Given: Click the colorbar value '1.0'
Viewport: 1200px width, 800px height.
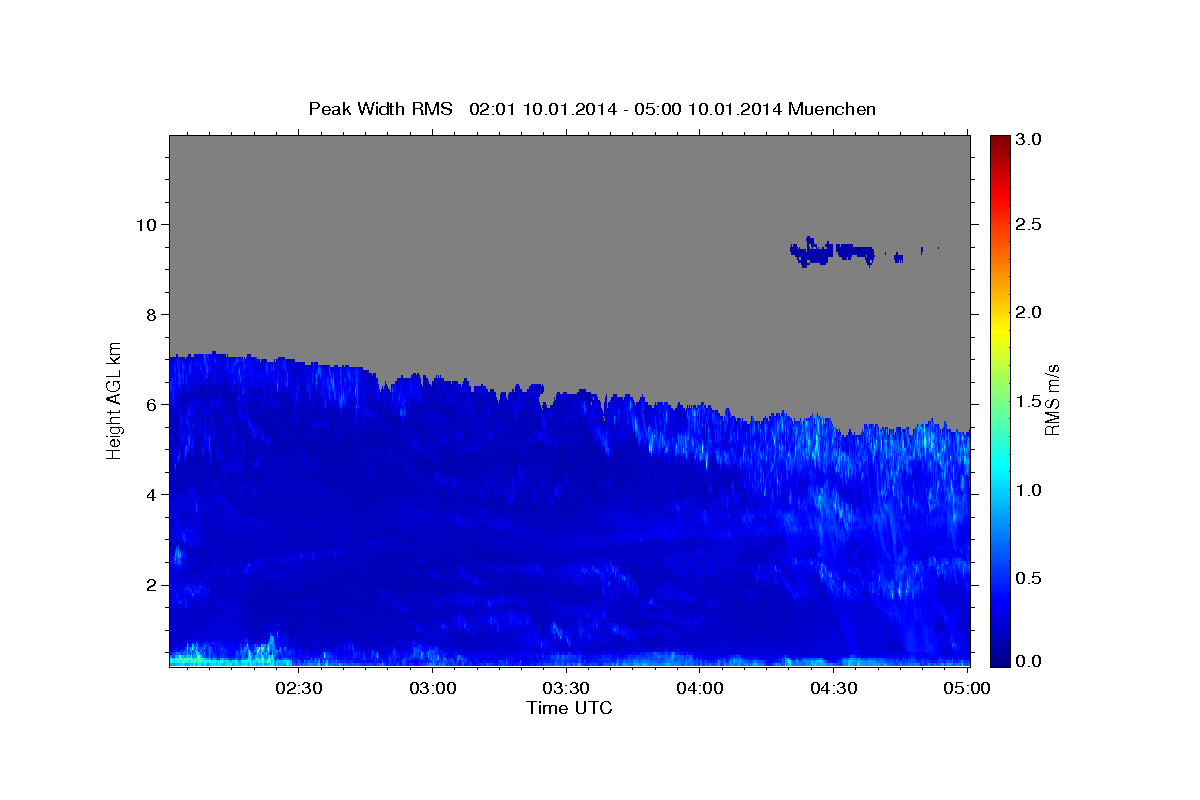Looking at the screenshot, I should pos(1030,490).
